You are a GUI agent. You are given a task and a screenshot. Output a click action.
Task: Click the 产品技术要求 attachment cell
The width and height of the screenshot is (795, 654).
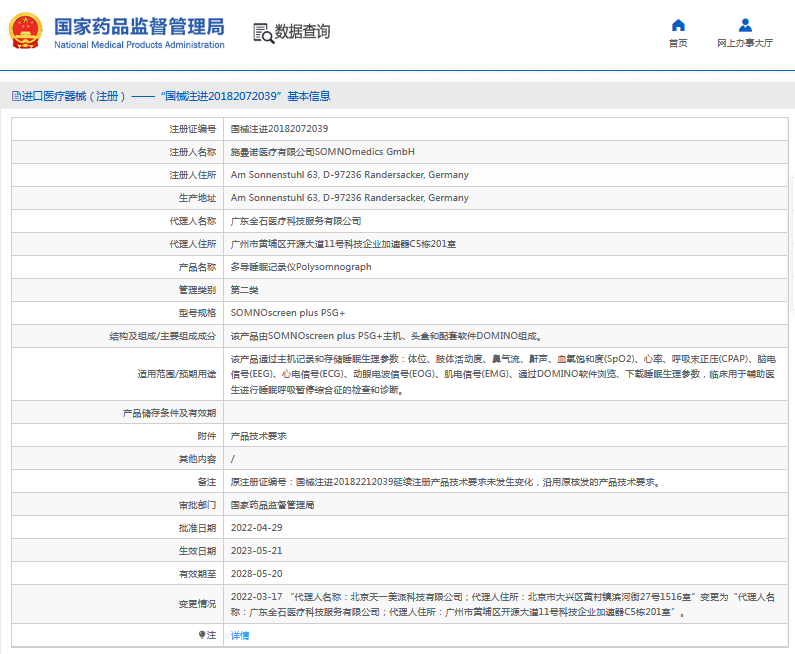[x=258, y=436]
